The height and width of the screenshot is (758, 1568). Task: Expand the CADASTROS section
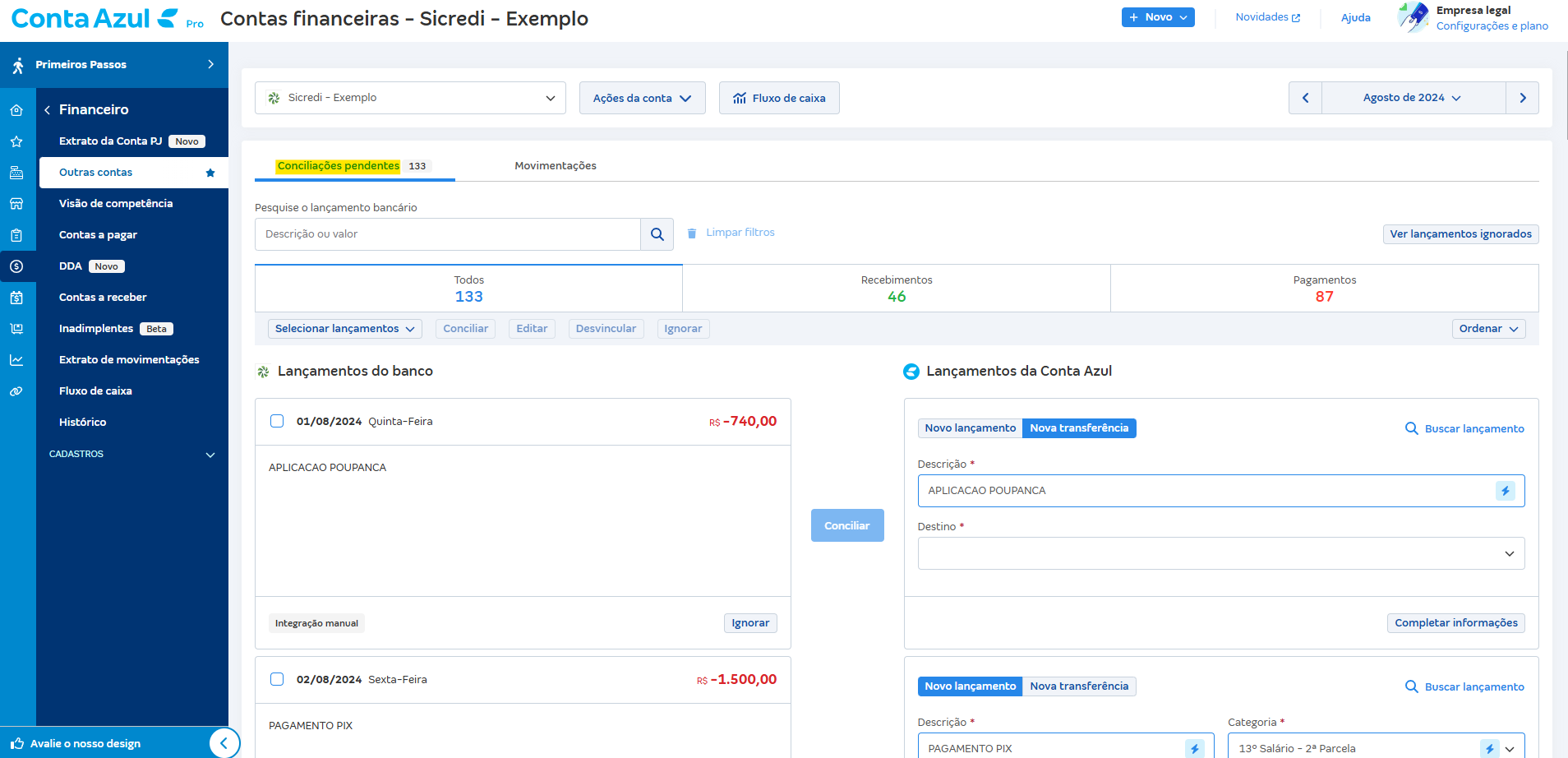pyautogui.click(x=132, y=454)
